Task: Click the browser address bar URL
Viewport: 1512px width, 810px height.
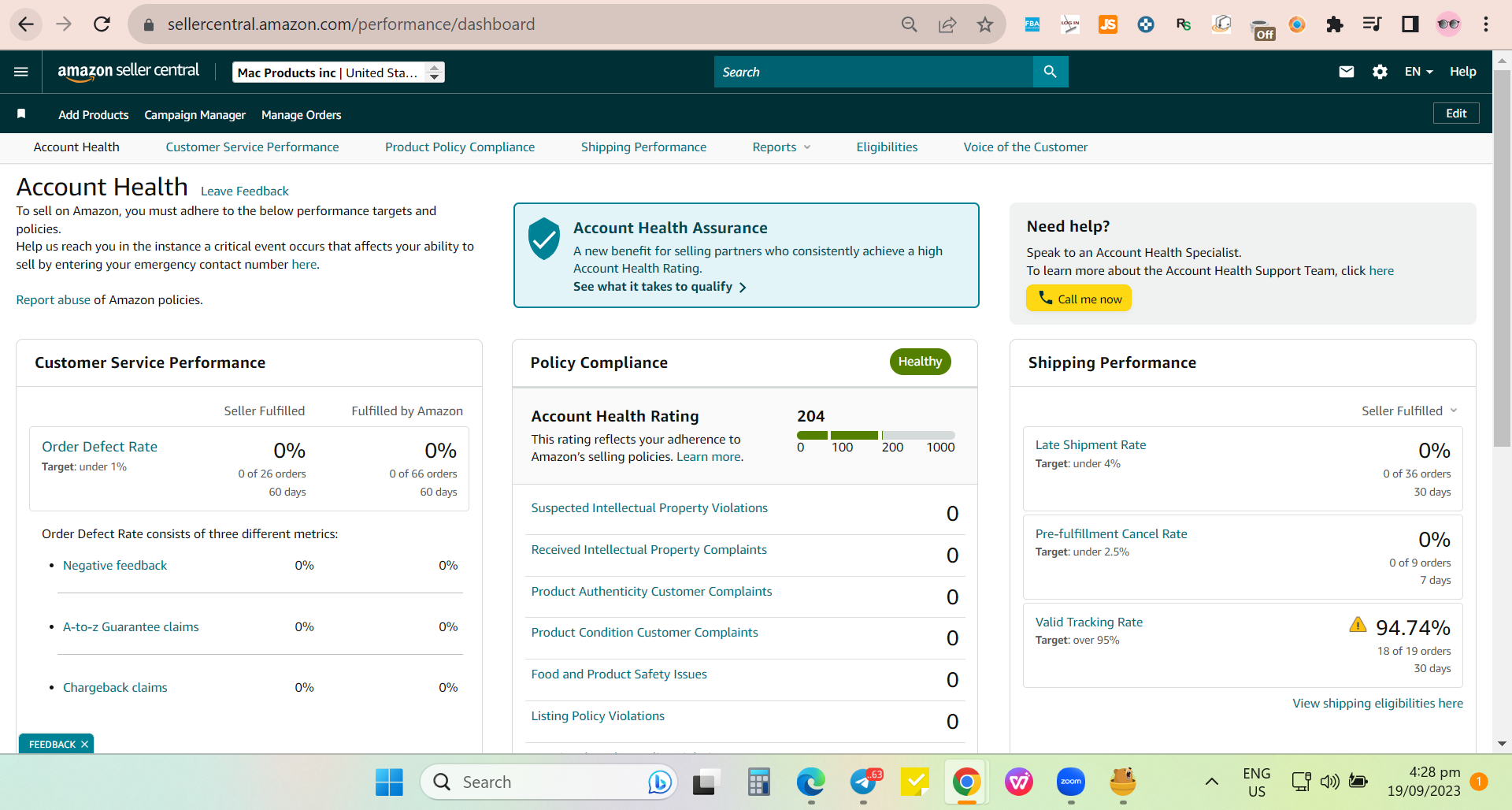Action: point(351,24)
